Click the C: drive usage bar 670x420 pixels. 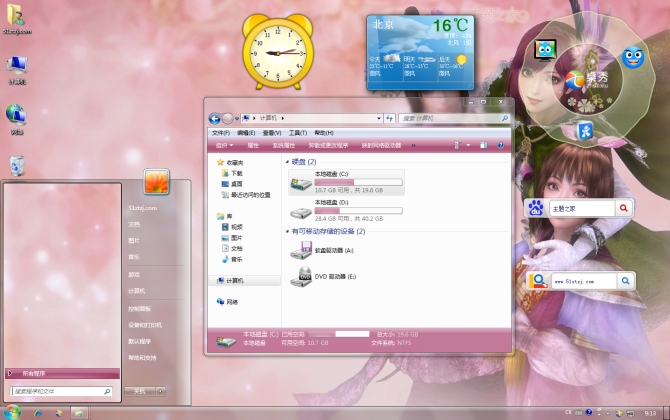coord(358,182)
